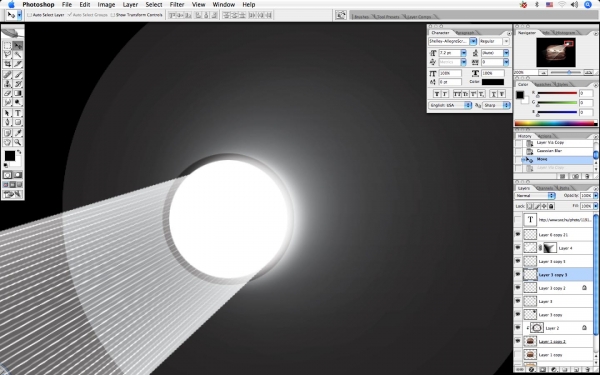Select the Type tool

(18, 113)
